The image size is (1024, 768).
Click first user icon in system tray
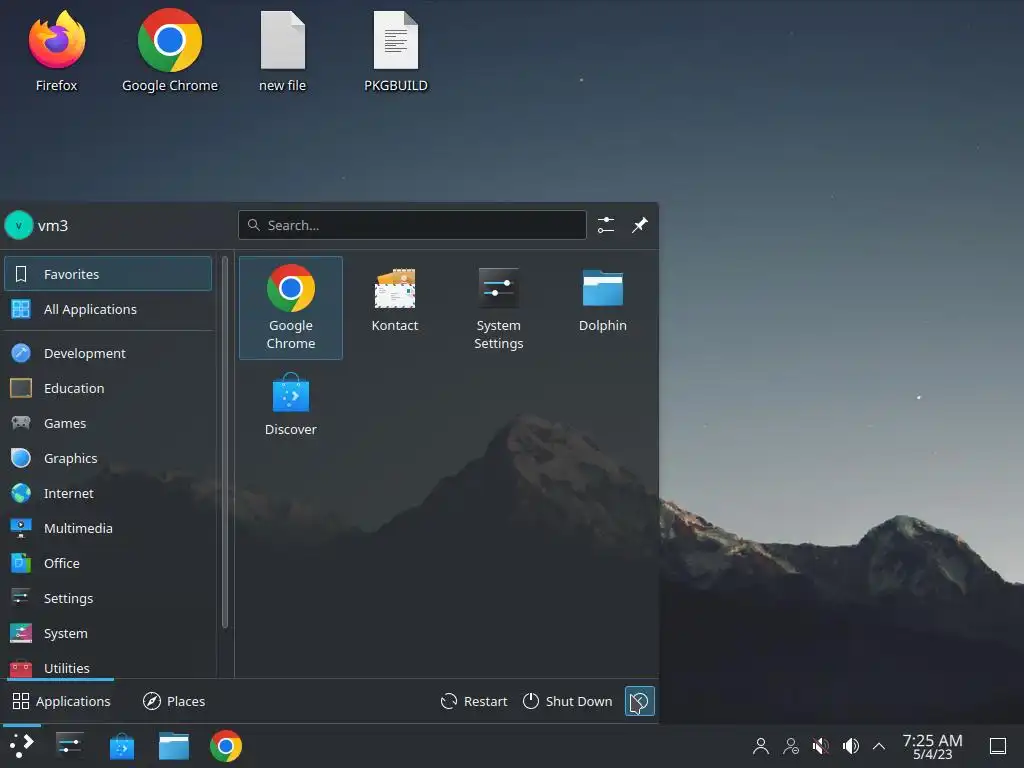click(x=761, y=746)
